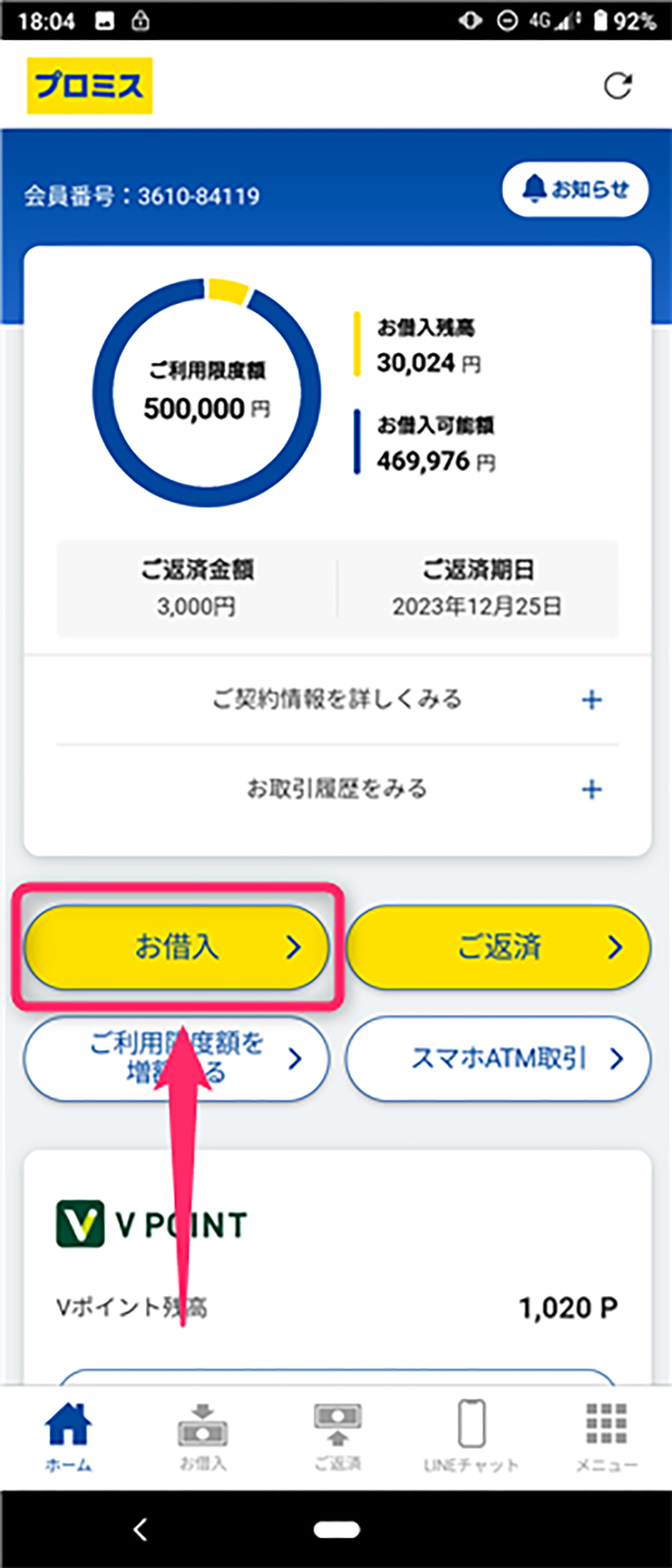Tap the プロミス logo
Viewport: 672px width, 1568px height.
pos(89,86)
